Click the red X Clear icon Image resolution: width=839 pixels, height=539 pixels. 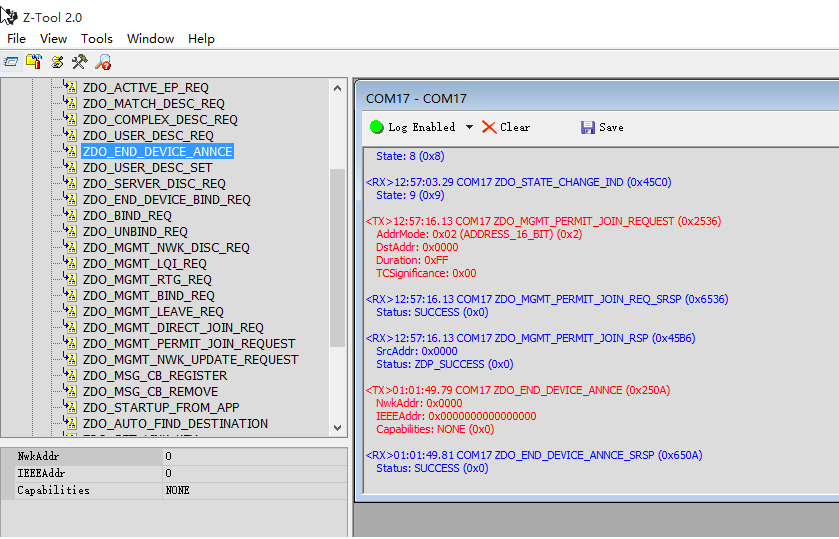(x=489, y=127)
